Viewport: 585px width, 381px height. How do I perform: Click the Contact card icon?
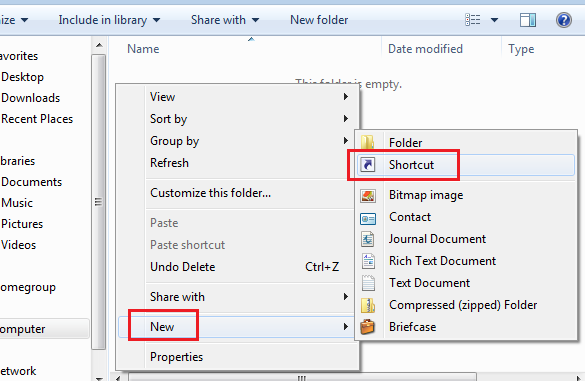coord(368,218)
